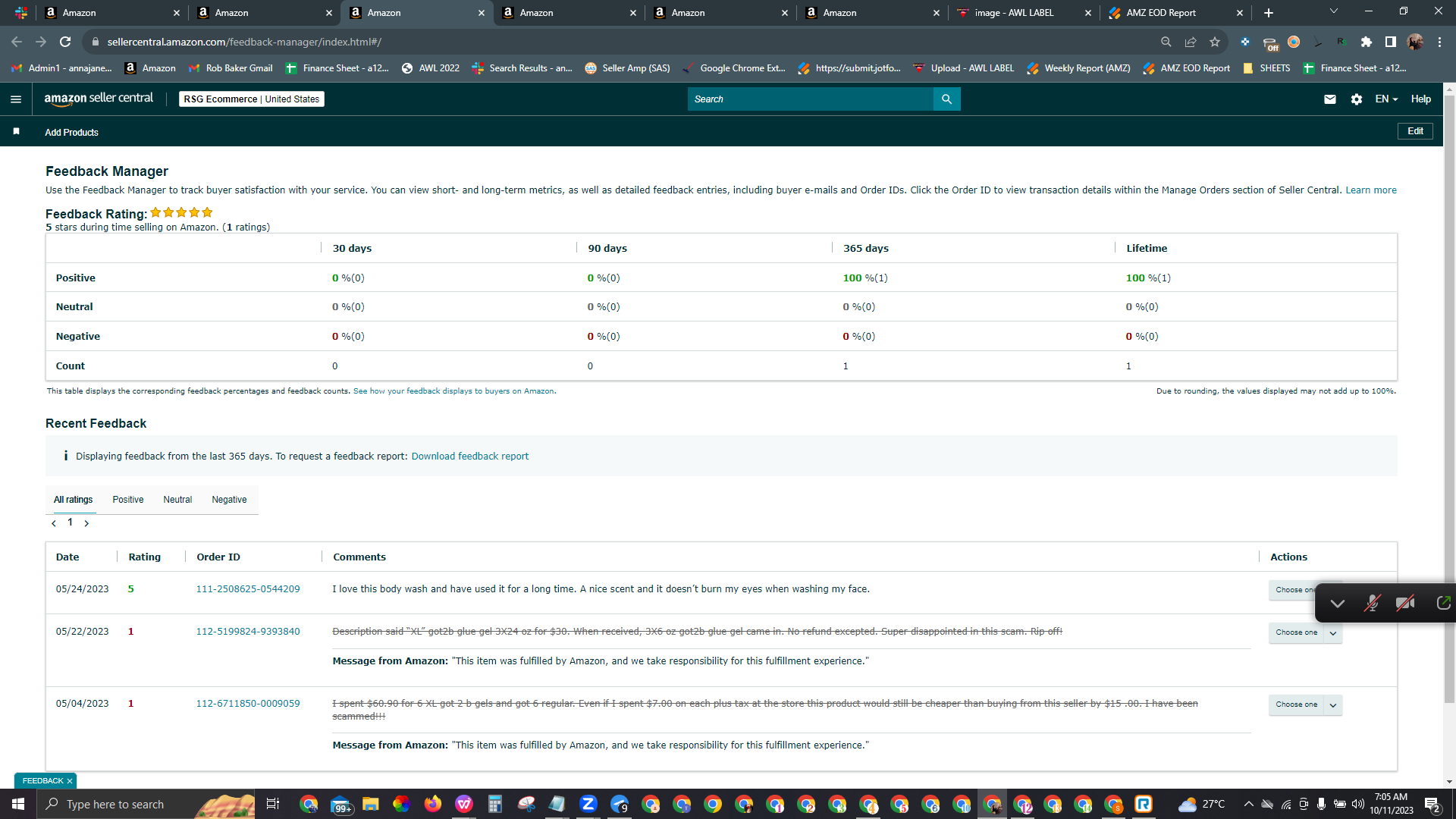Image resolution: width=1456 pixels, height=819 pixels.
Task: Reload the current page
Action: (x=65, y=42)
